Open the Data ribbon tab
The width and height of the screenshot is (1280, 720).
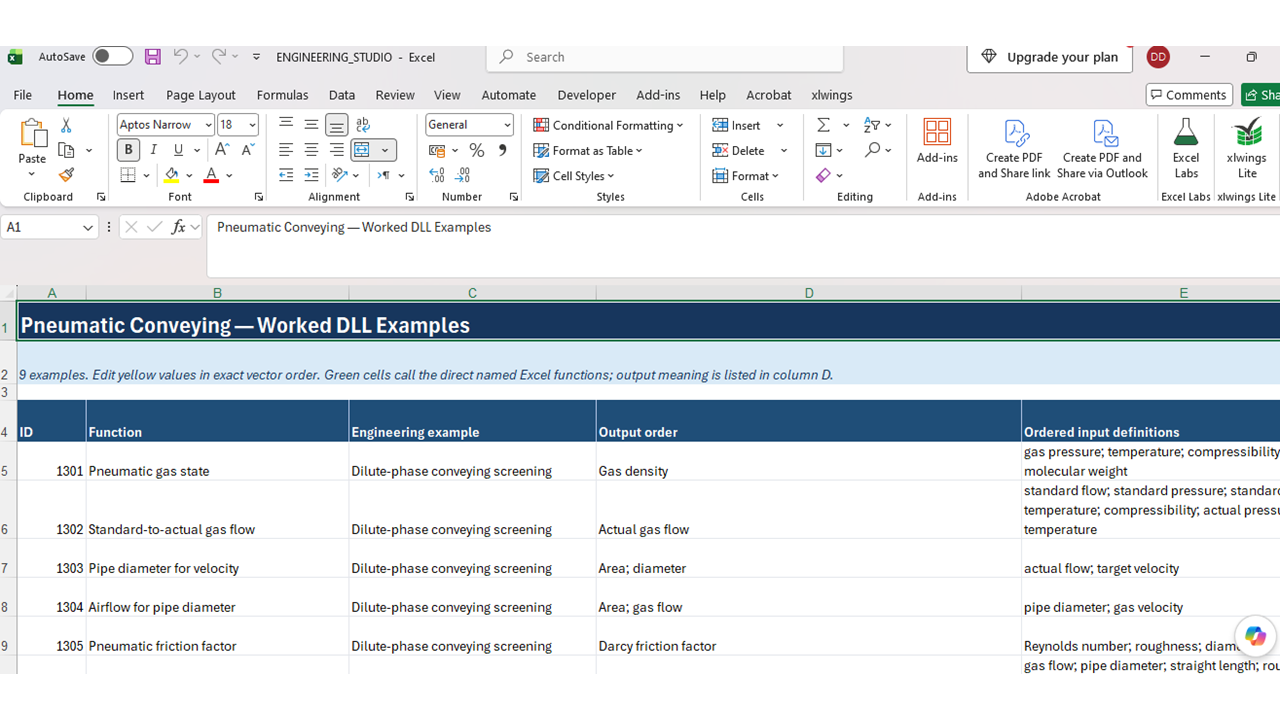tap(342, 95)
